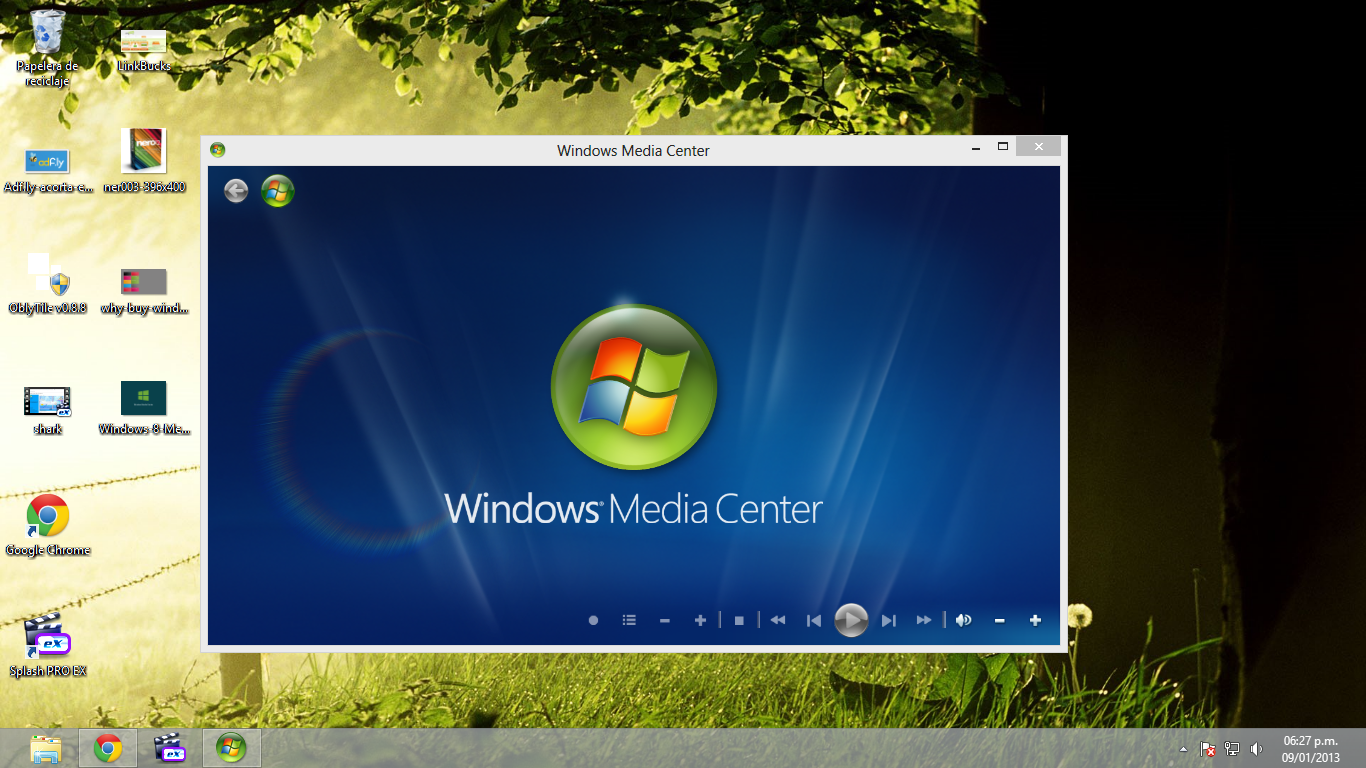The height and width of the screenshot is (768, 1366).
Task: Select the Google Chrome desktop shortcut
Action: [x=48, y=525]
